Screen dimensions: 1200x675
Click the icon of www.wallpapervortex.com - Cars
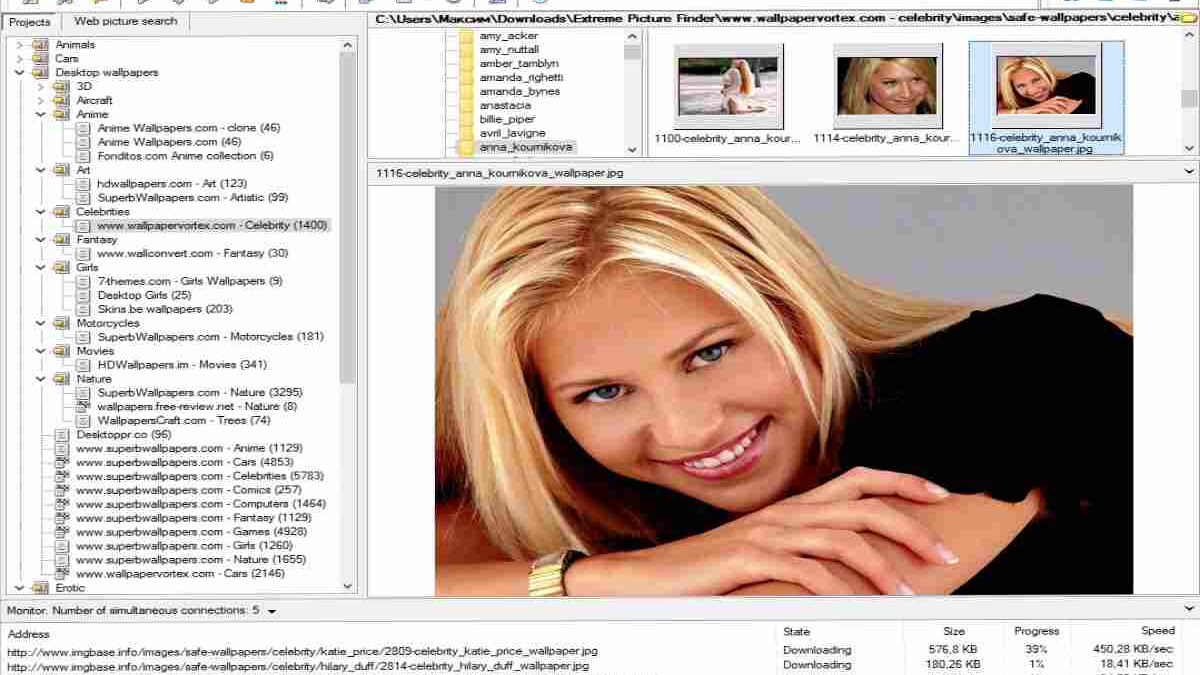tap(62, 574)
